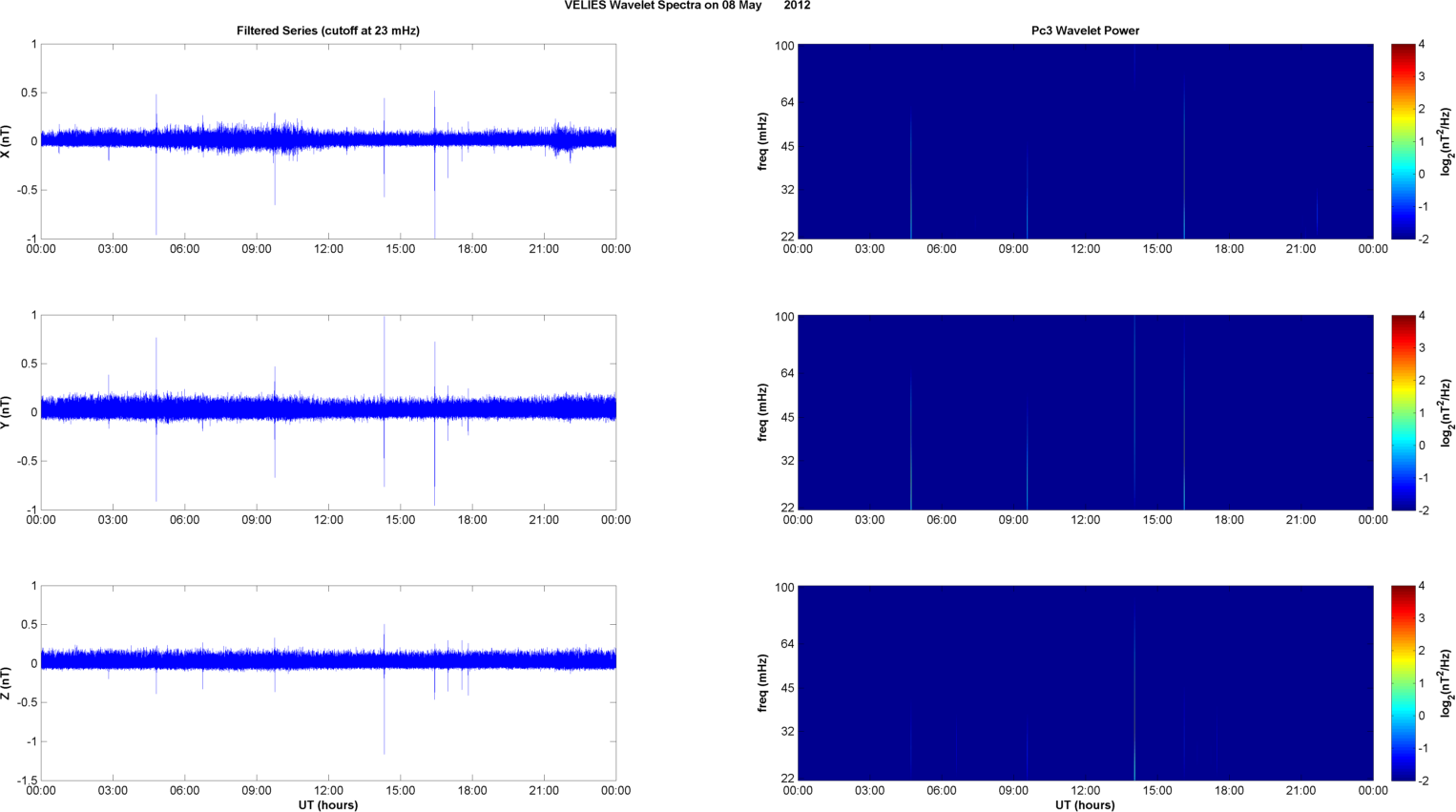Image resolution: width=1456 pixels, height=812 pixels.
Task: Select the "Pc3 Wavelet Power" heading
Action: [x=1085, y=31]
